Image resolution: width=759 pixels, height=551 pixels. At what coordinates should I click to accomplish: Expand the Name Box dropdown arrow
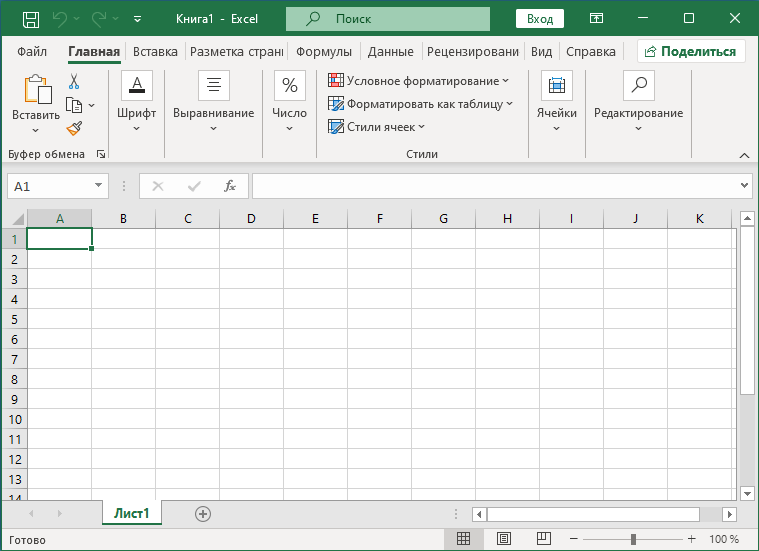pyautogui.click(x=98, y=186)
